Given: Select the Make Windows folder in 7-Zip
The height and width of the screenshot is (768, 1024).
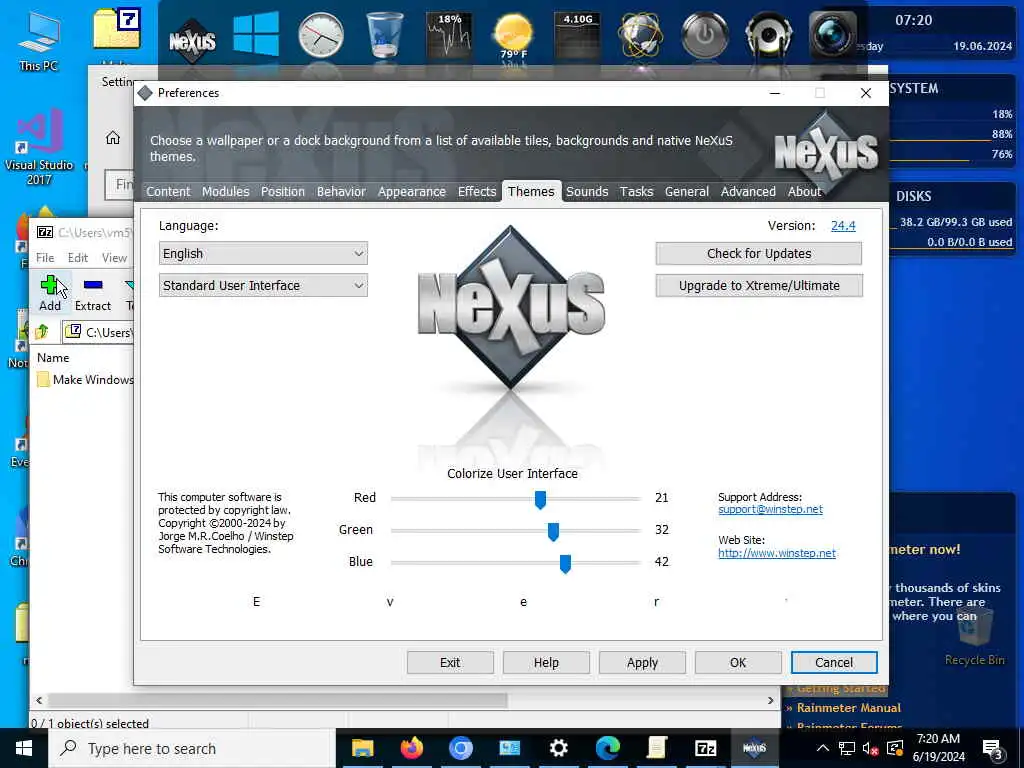Looking at the screenshot, I should click(x=86, y=379).
